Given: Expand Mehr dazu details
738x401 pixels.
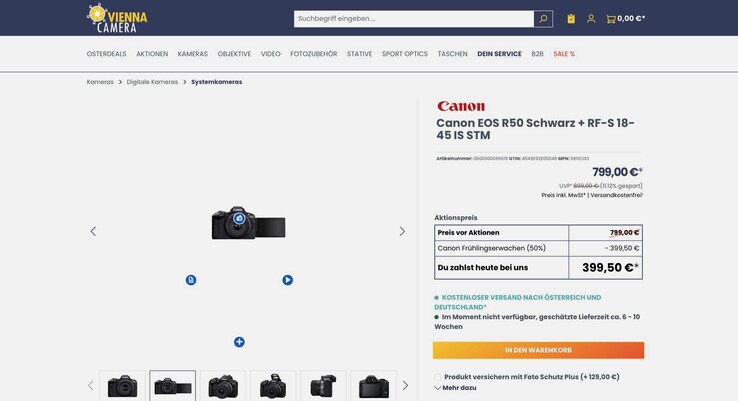Looking at the screenshot, I should tap(456, 388).
